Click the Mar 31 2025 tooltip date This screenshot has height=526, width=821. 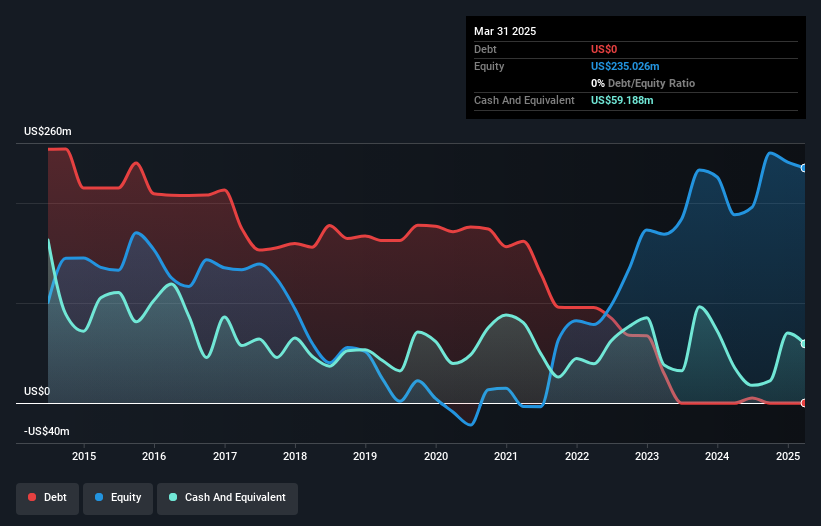point(505,31)
